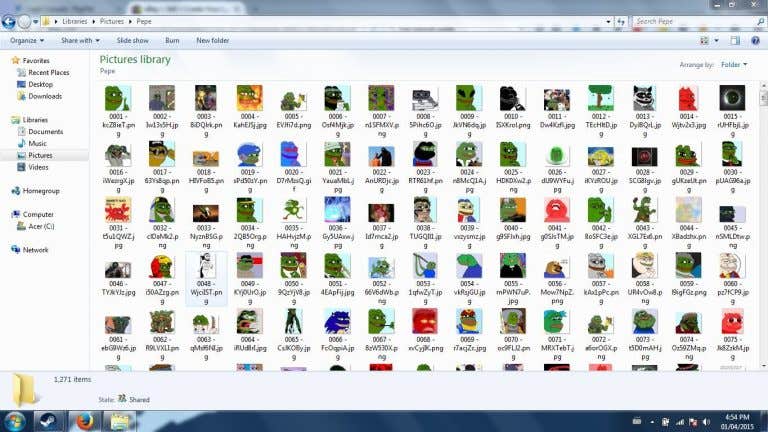Select Music in the Libraries tree

[37, 144]
